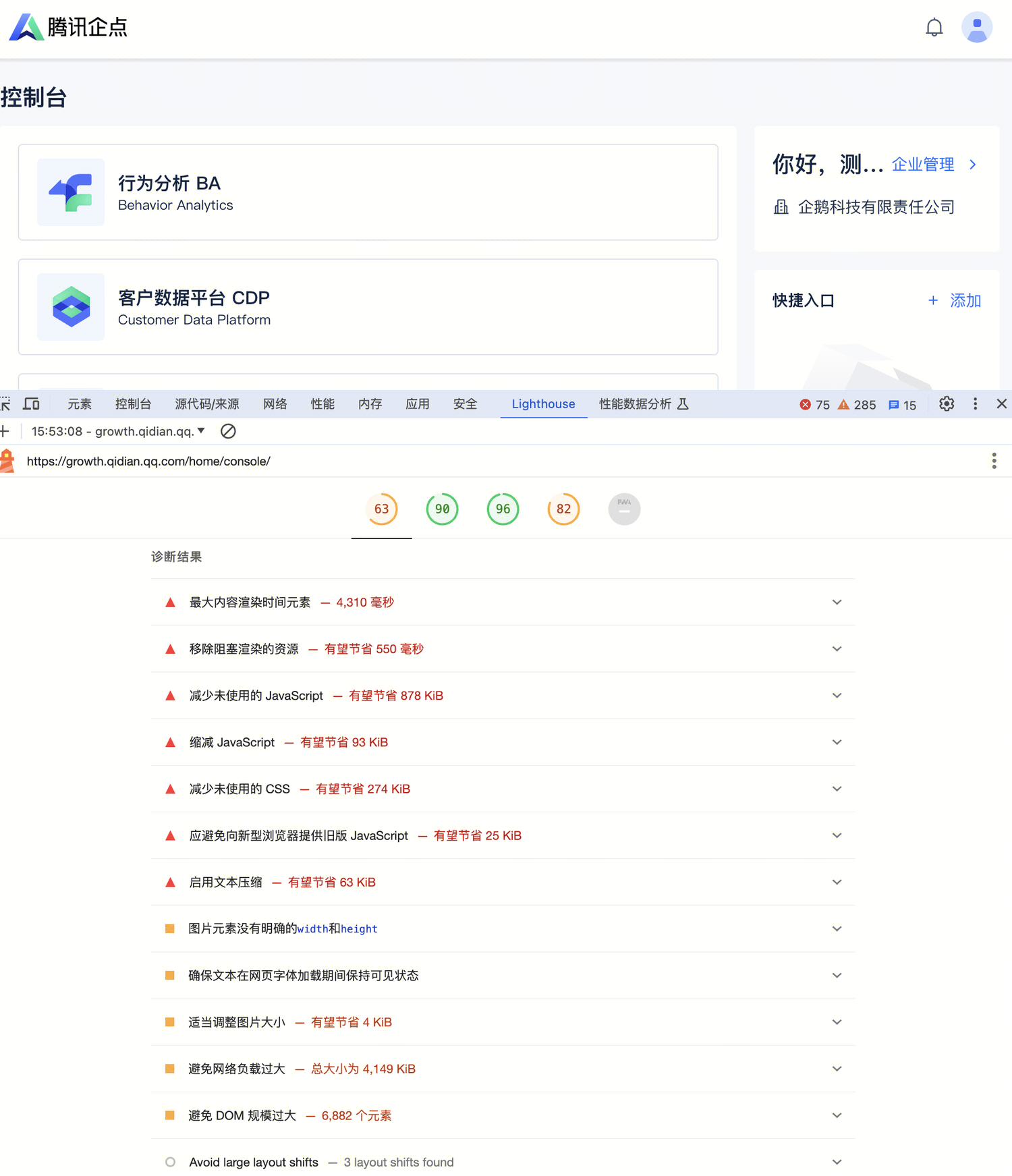Expand the 启用文本压缩 audit
This screenshot has width=1012, height=1176.
(x=503, y=882)
